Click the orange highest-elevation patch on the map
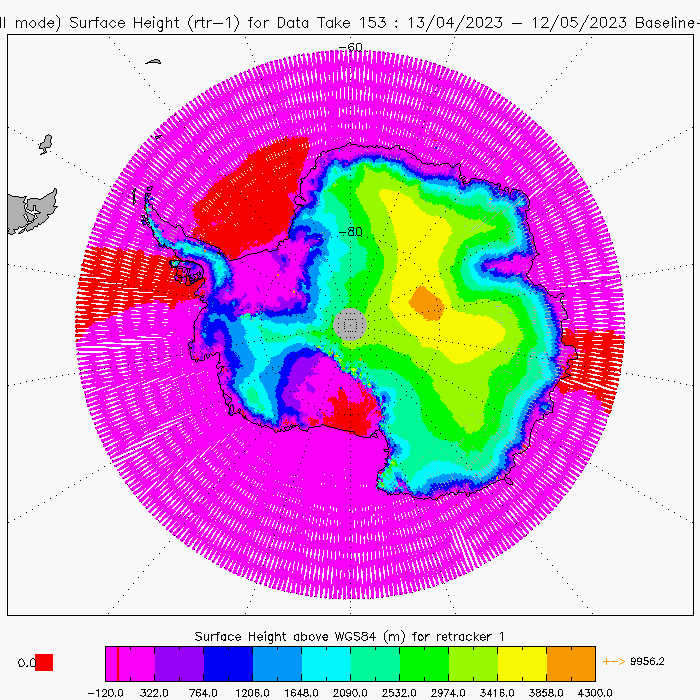This screenshot has width=700, height=700. (x=427, y=303)
